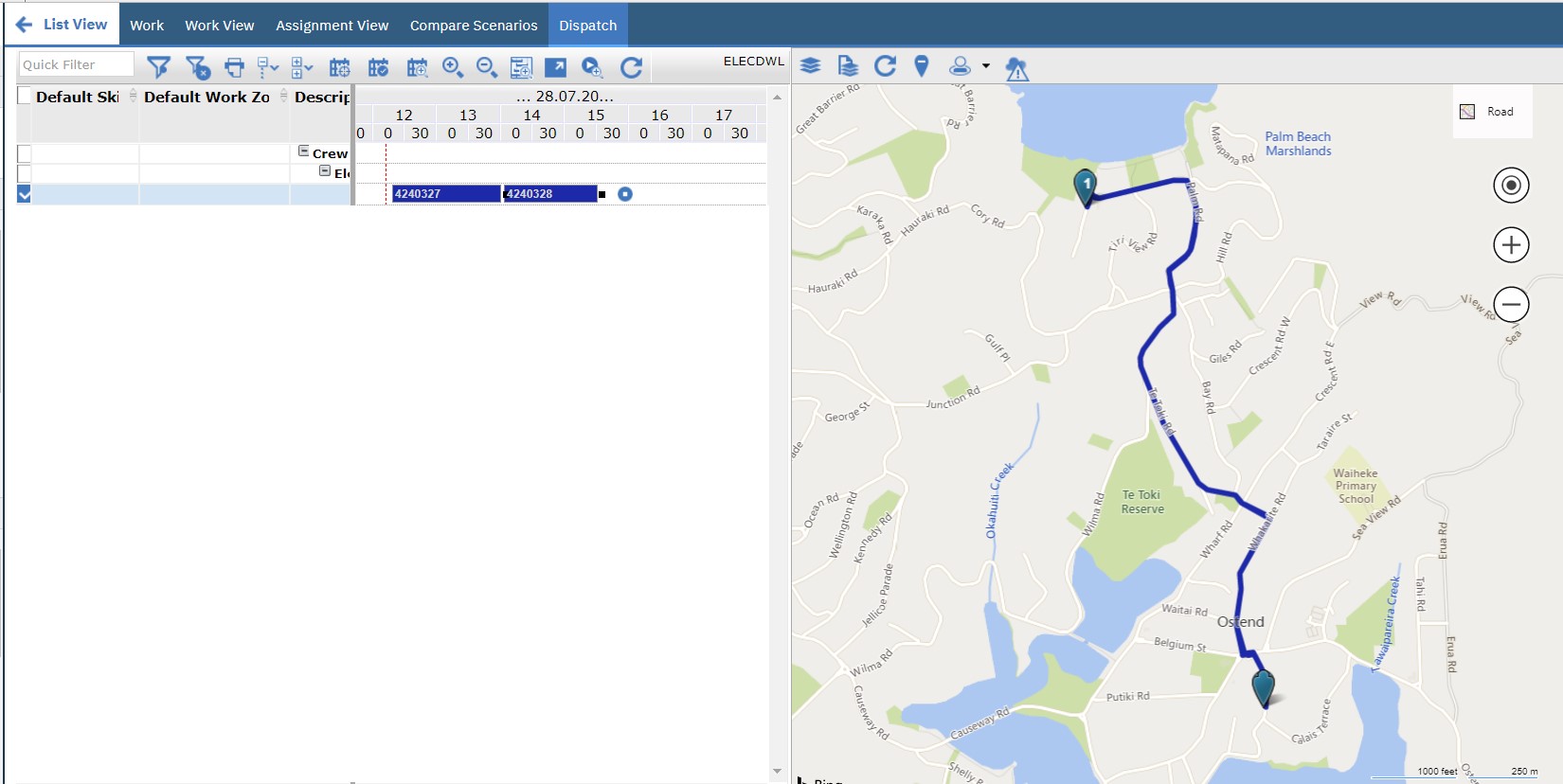This screenshot has width=1563, height=784.
Task: Open the Assignment View tab
Action: click(x=332, y=26)
